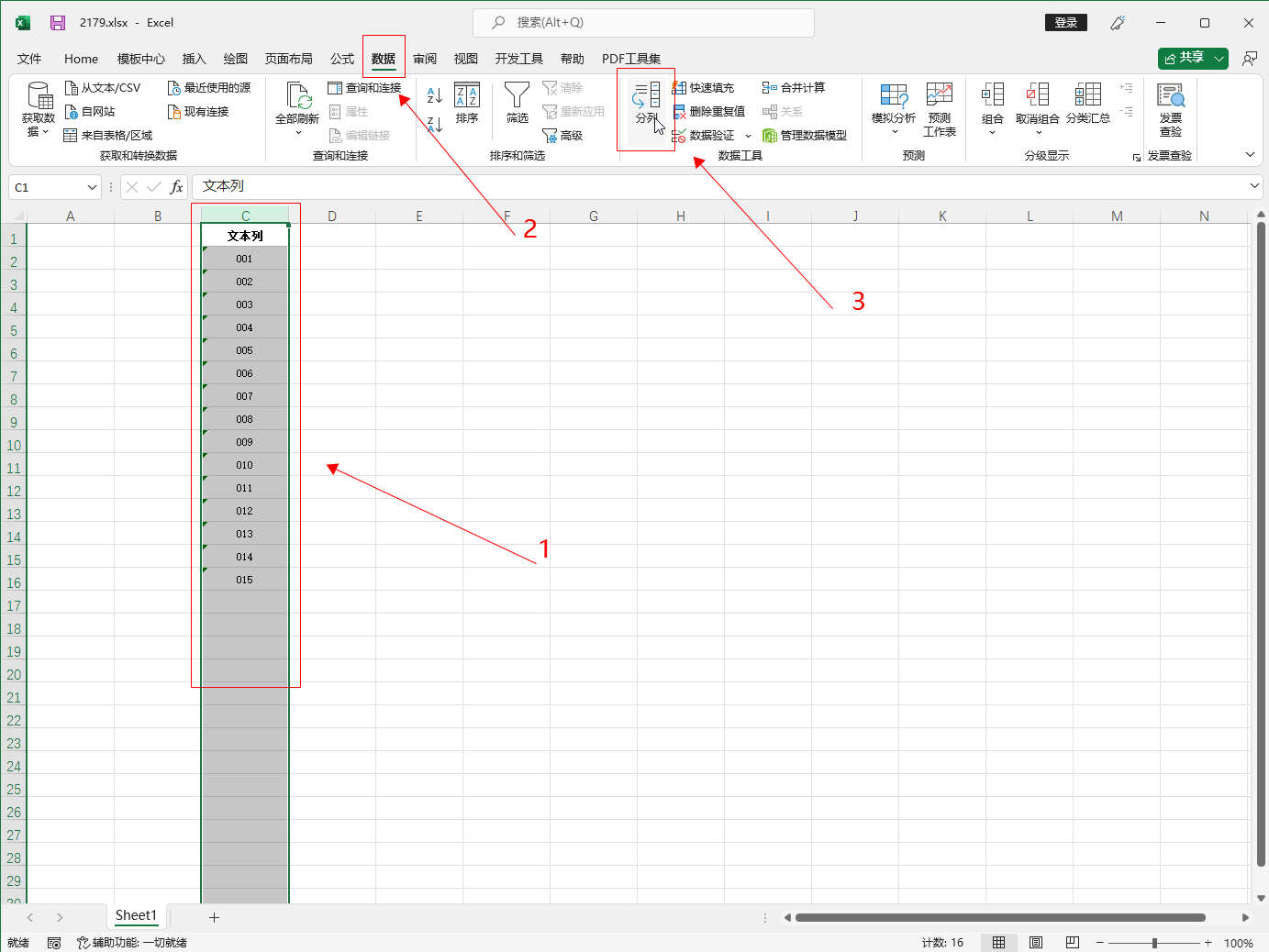Image resolution: width=1269 pixels, height=952 pixels.
Task: Click the Subtotal (分类汇总) icon
Action: click(1087, 95)
